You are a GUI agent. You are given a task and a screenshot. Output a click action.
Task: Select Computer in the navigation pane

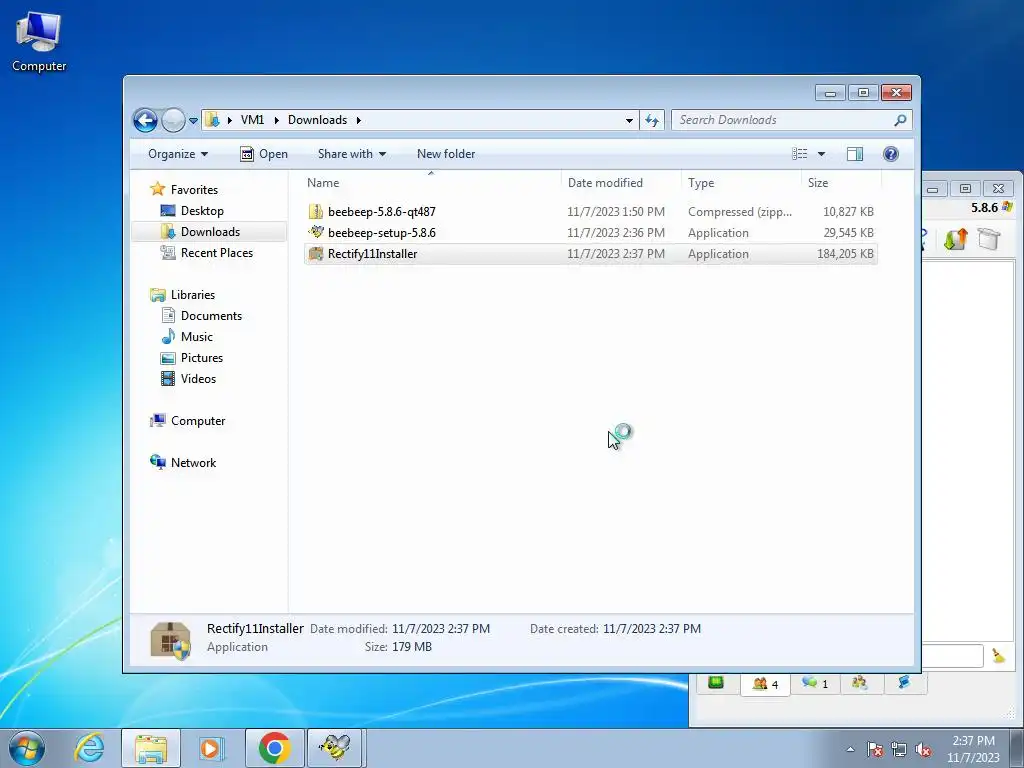pyautogui.click(x=198, y=421)
